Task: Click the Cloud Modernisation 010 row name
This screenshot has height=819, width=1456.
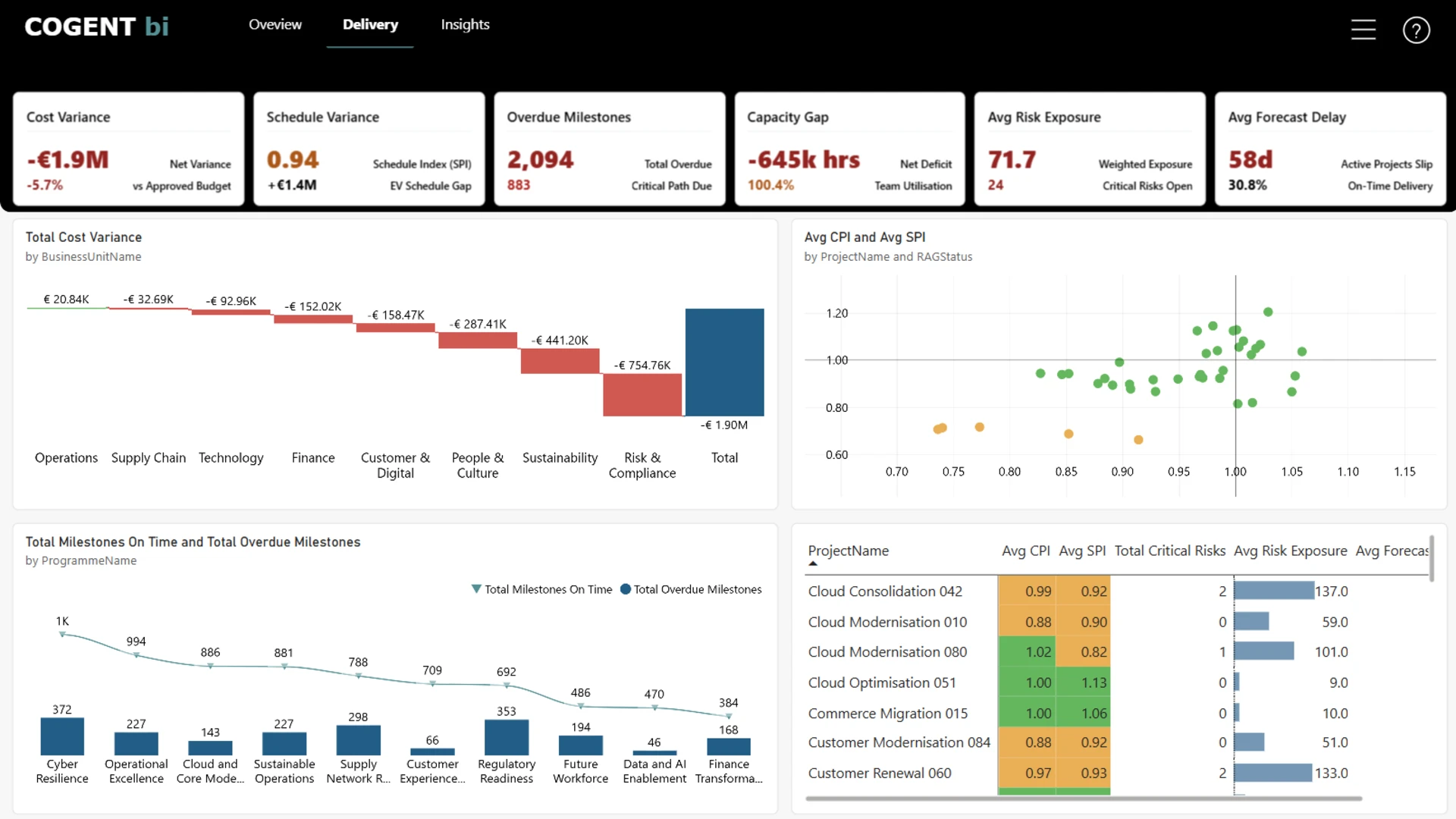Action: click(x=887, y=622)
